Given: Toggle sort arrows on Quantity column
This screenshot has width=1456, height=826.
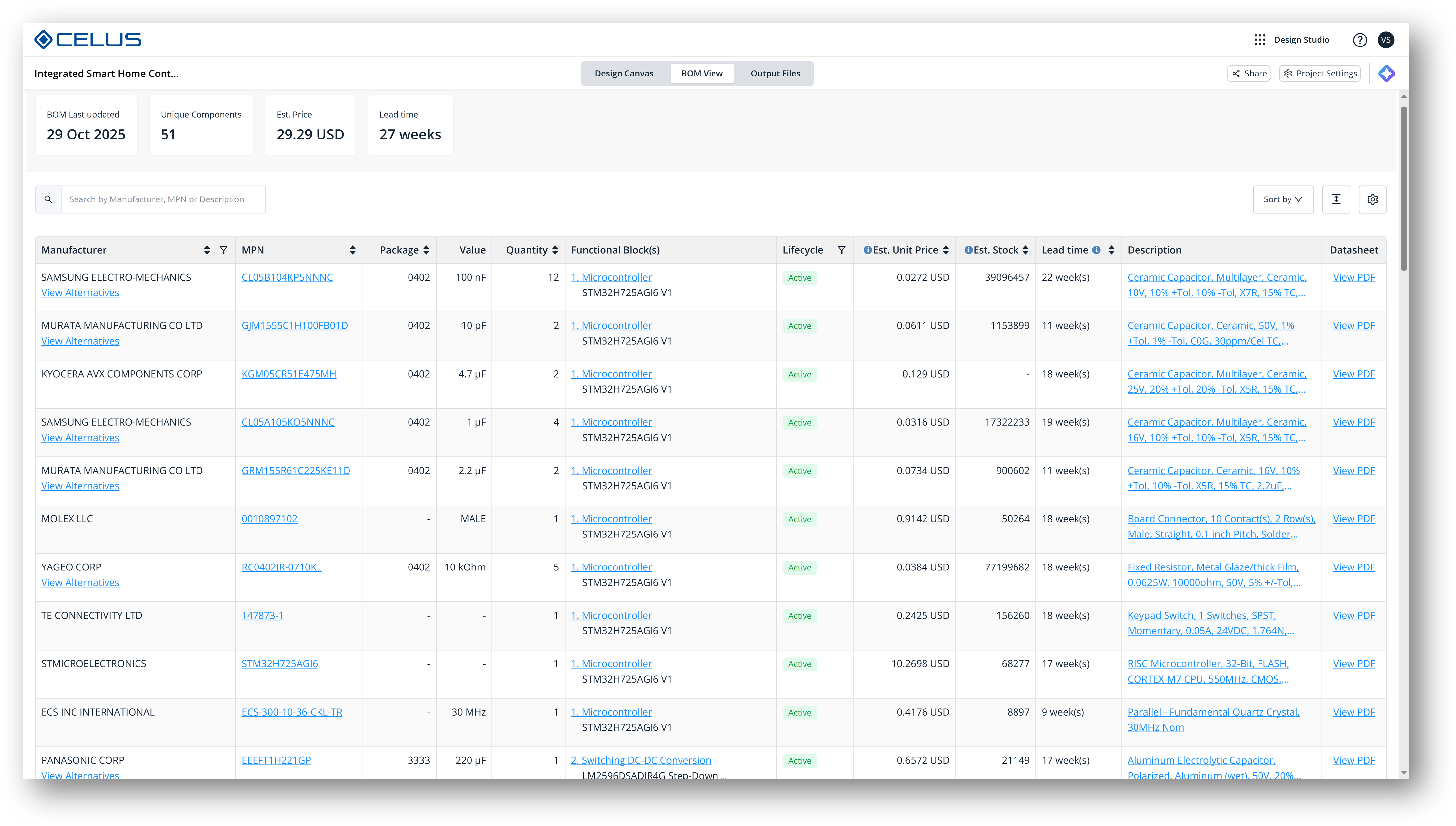Looking at the screenshot, I should pyautogui.click(x=555, y=250).
